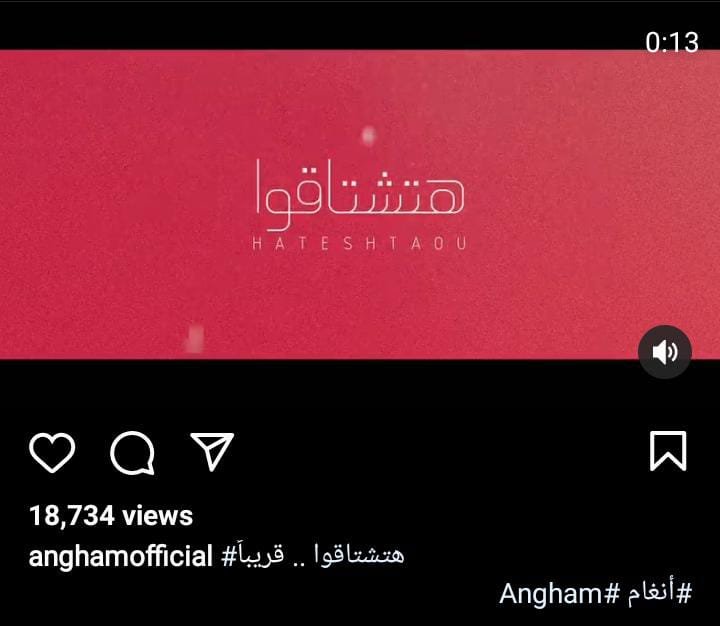Screen dimensions: 720x626
Task: Mute the video using the speaker button
Action: click(664, 352)
